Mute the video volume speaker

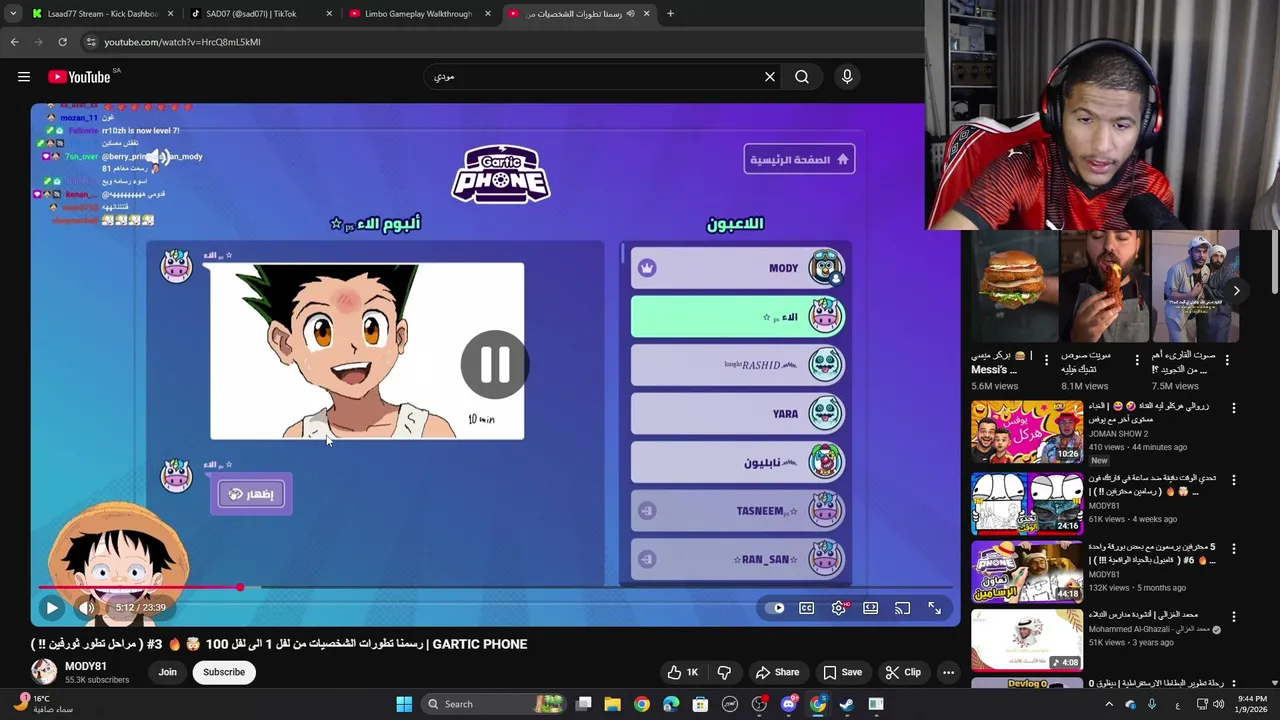pos(87,607)
